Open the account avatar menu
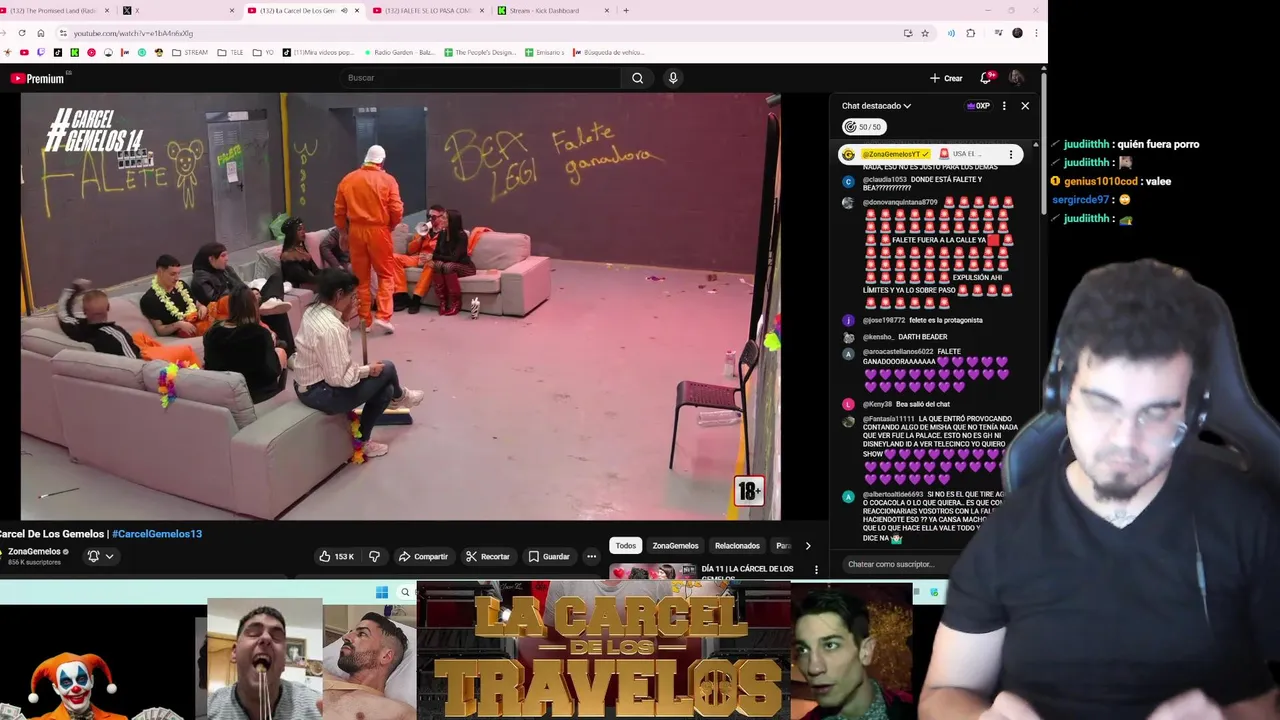This screenshot has height=720, width=1280. (x=1016, y=78)
